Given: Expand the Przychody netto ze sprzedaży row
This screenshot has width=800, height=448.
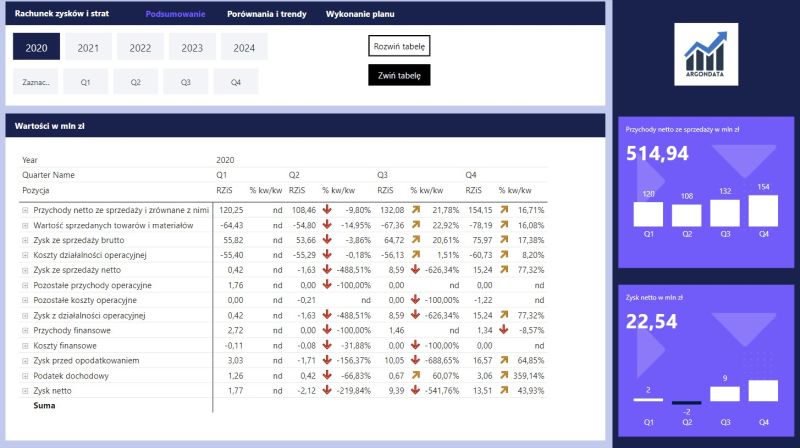Looking at the screenshot, I should (25, 211).
